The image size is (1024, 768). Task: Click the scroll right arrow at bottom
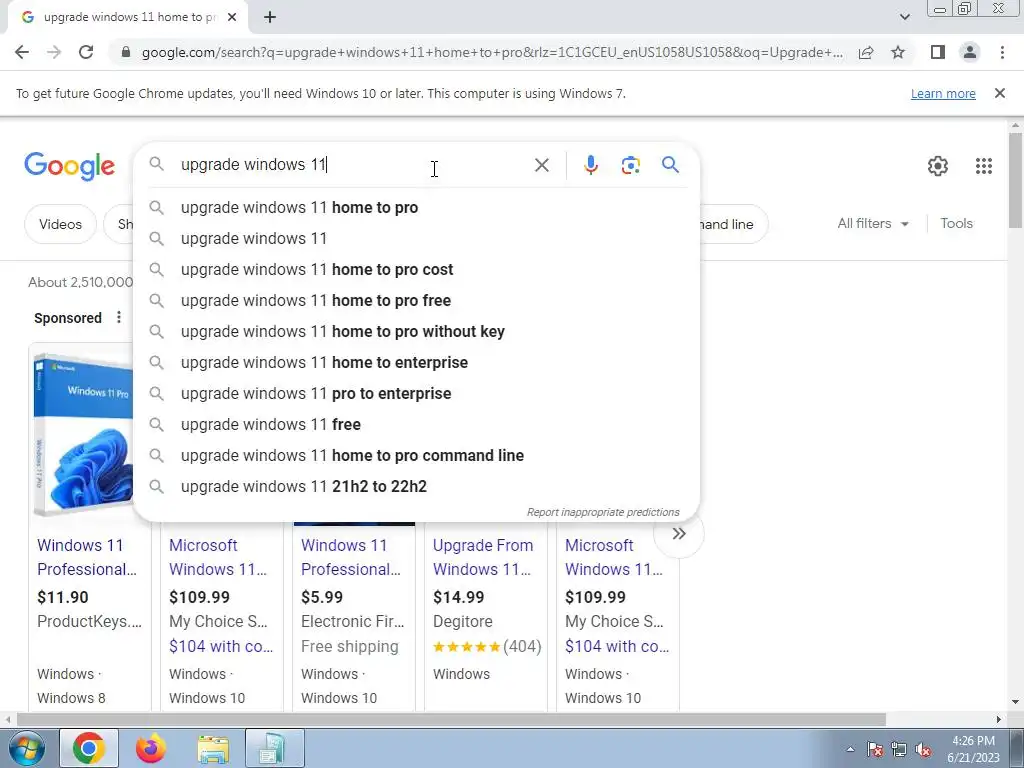tap(999, 719)
